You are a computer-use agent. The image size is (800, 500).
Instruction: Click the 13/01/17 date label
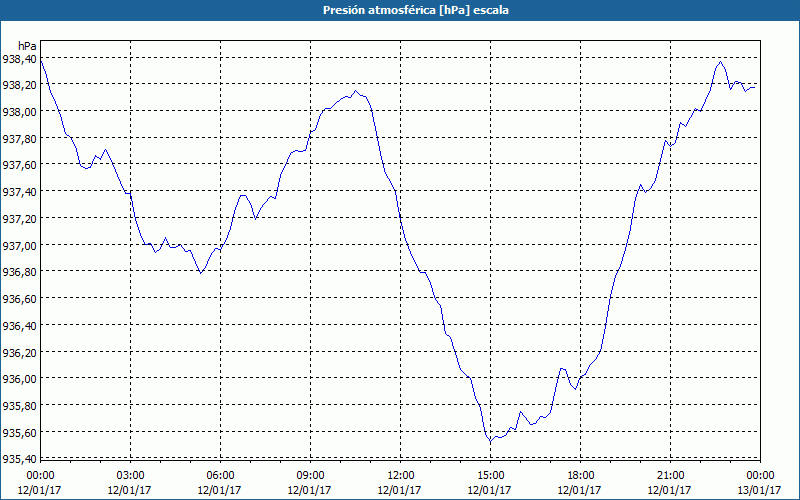(x=760, y=490)
